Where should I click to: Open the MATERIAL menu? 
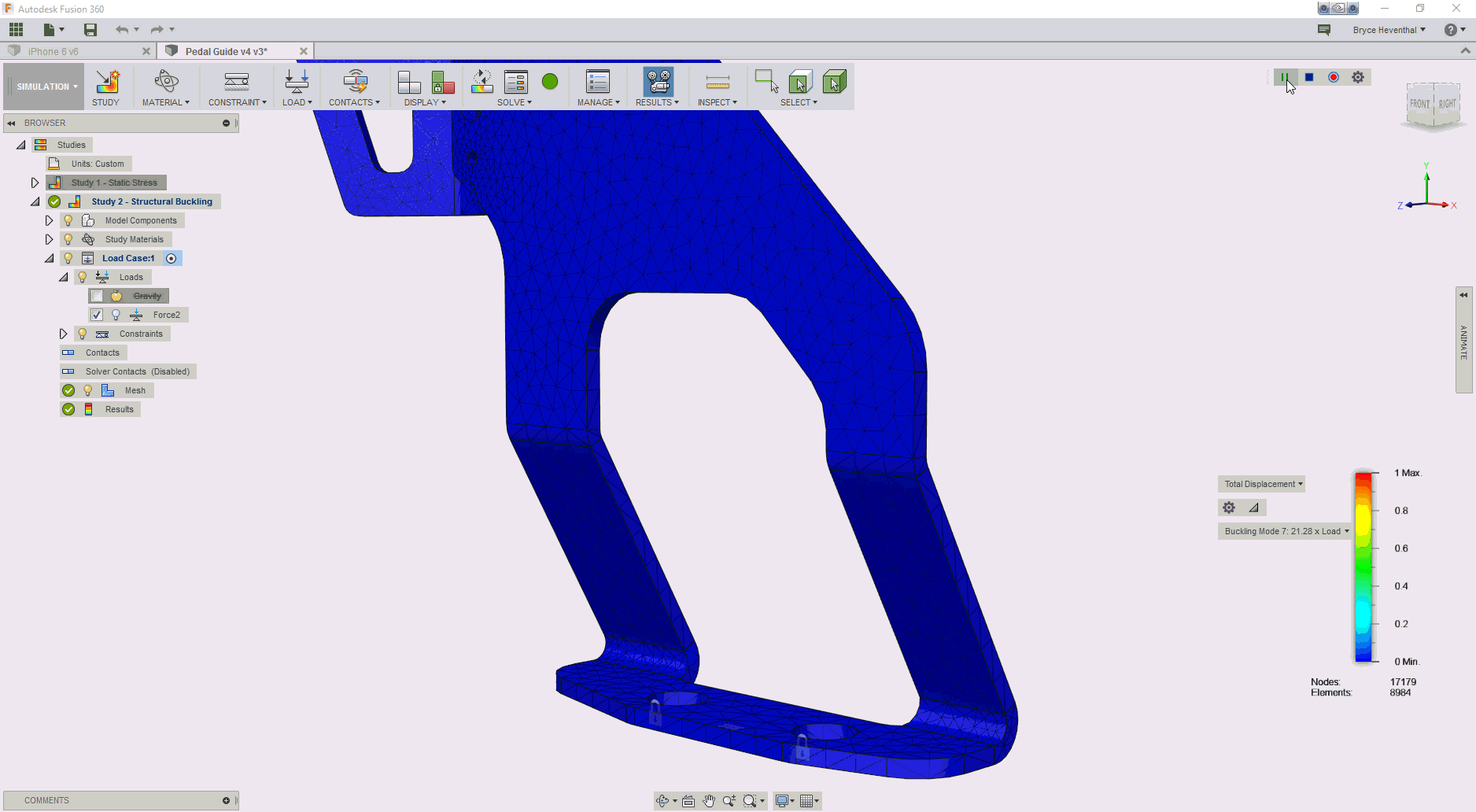pyautogui.click(x=166, y=102)
